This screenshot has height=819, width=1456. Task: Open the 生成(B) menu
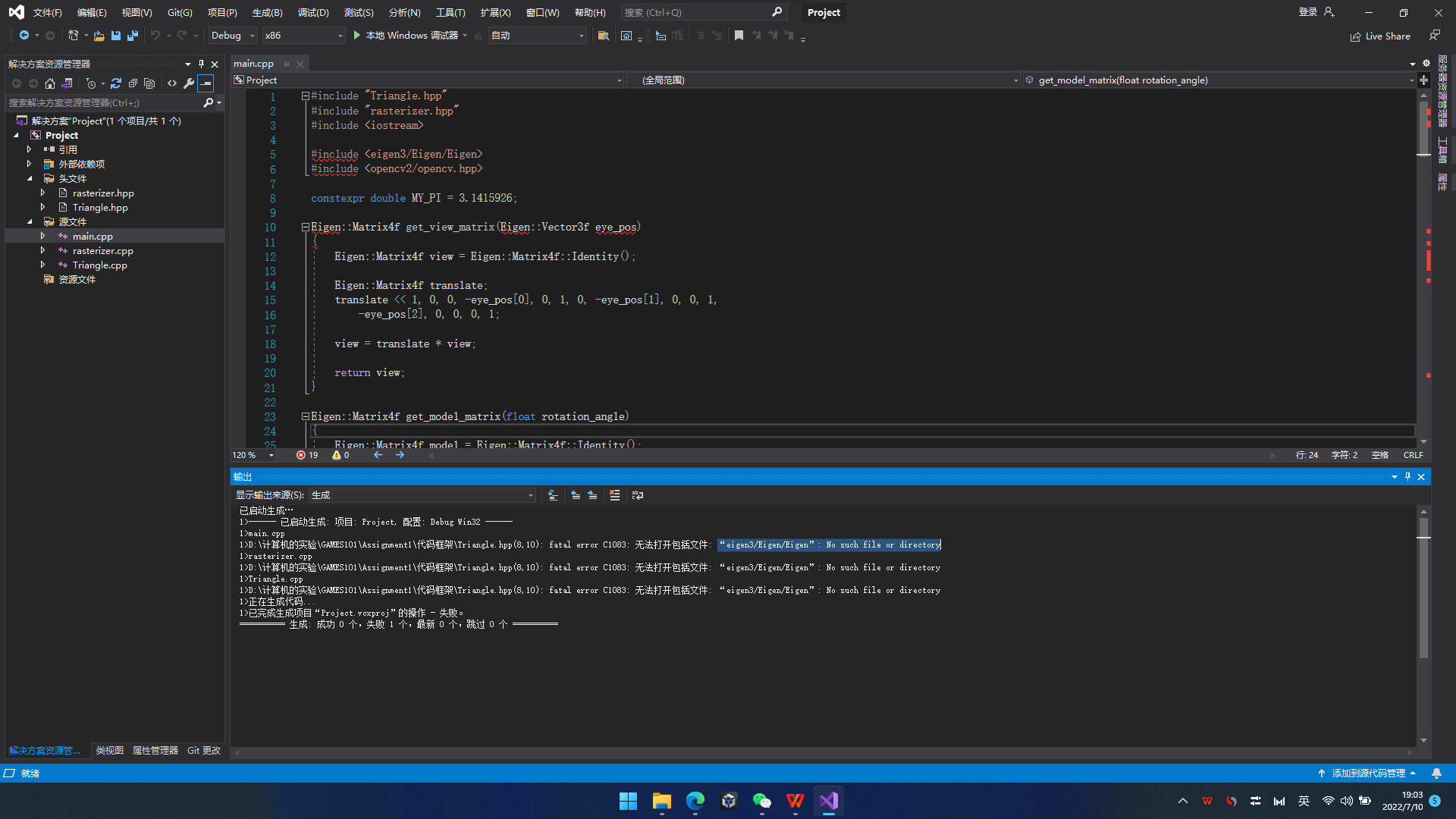(x=266, y=12)
